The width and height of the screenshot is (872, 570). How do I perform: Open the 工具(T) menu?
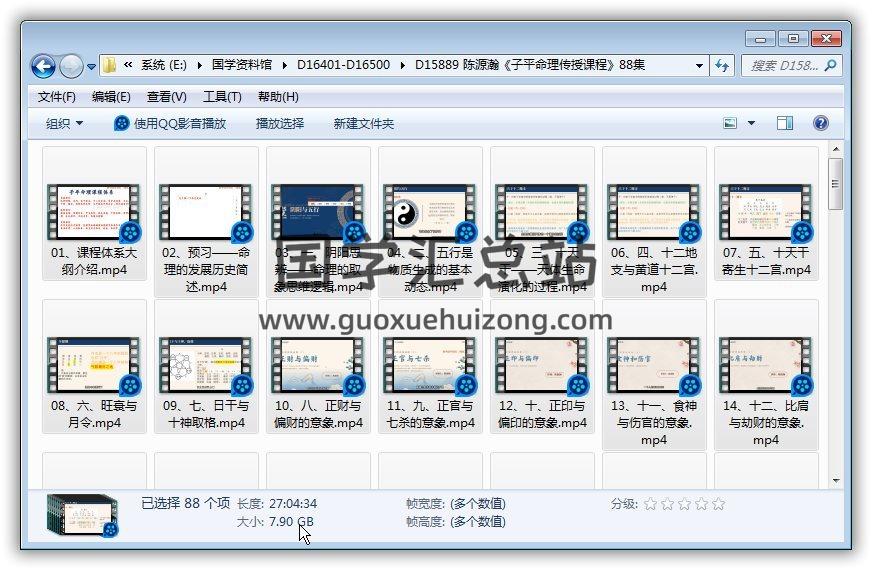click(x=222, y=97)
